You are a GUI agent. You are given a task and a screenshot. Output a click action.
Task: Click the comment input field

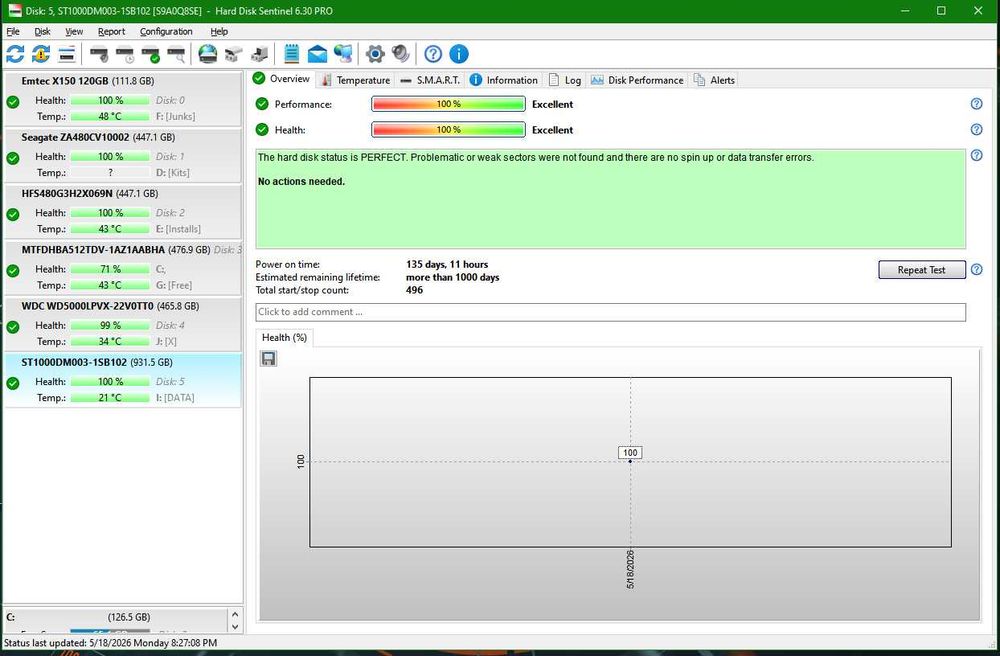pyautogui.click(x=610, y=312)
